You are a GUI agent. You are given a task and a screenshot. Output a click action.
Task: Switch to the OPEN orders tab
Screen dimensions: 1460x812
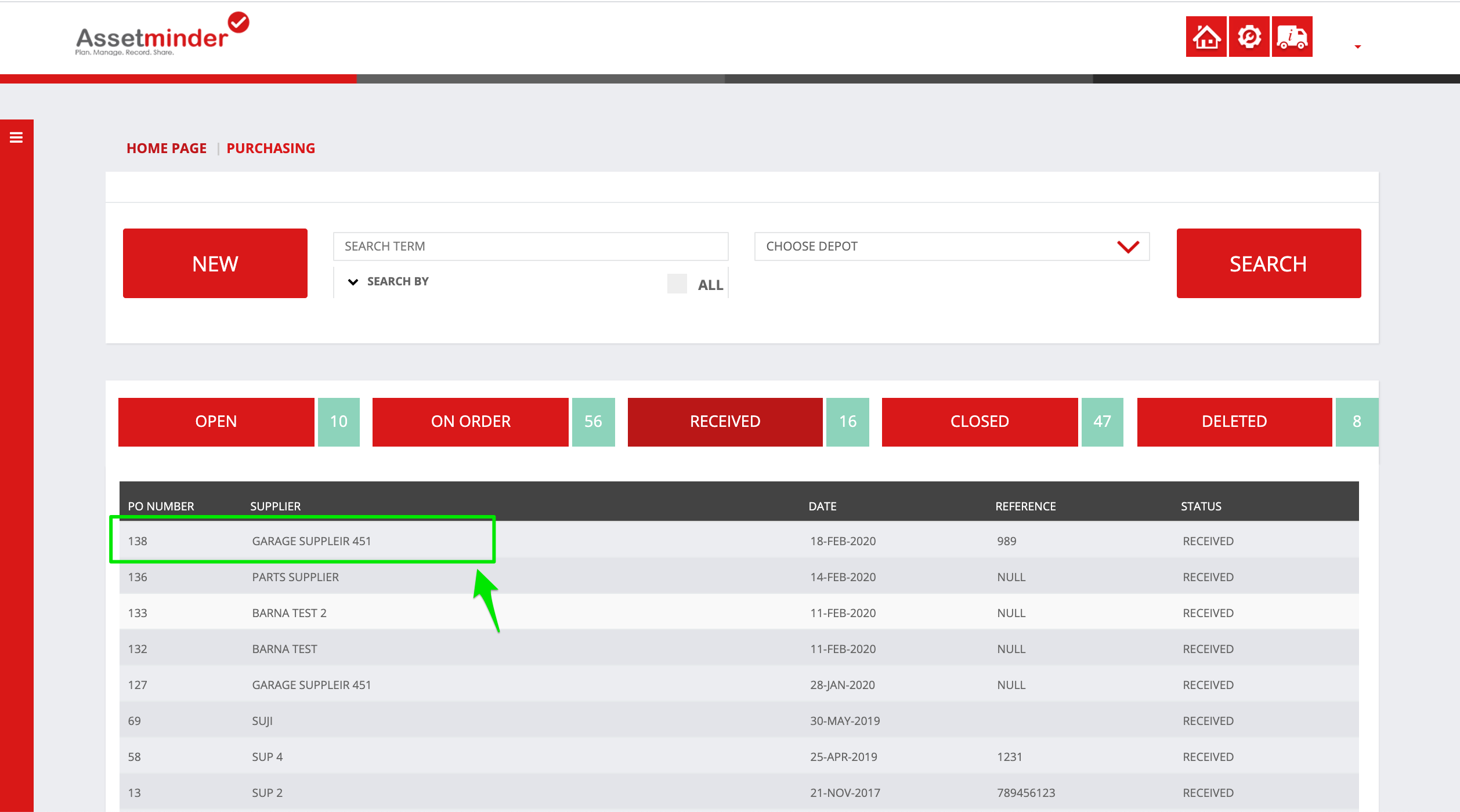coord(216,422)
